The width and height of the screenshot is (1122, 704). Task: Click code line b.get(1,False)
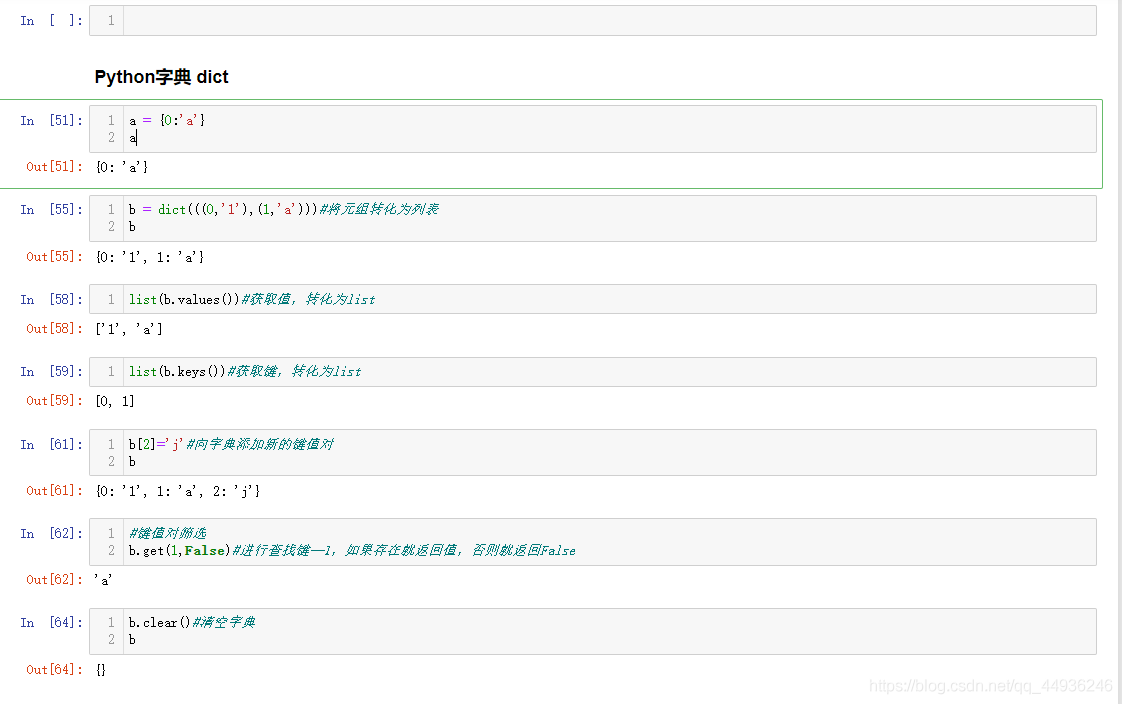pos(180,550)
